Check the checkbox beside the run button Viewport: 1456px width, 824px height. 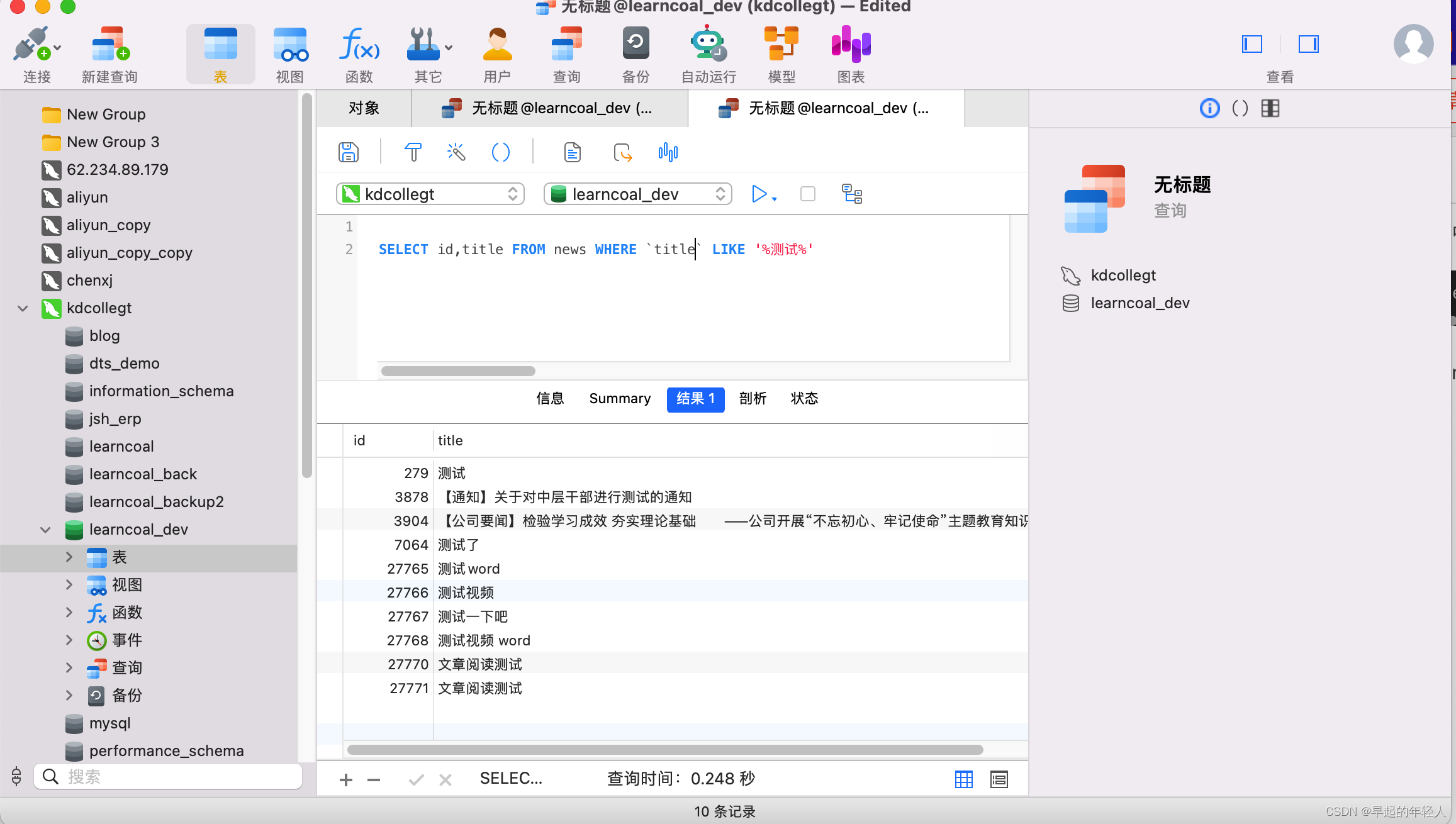click(x=807, y=194)
